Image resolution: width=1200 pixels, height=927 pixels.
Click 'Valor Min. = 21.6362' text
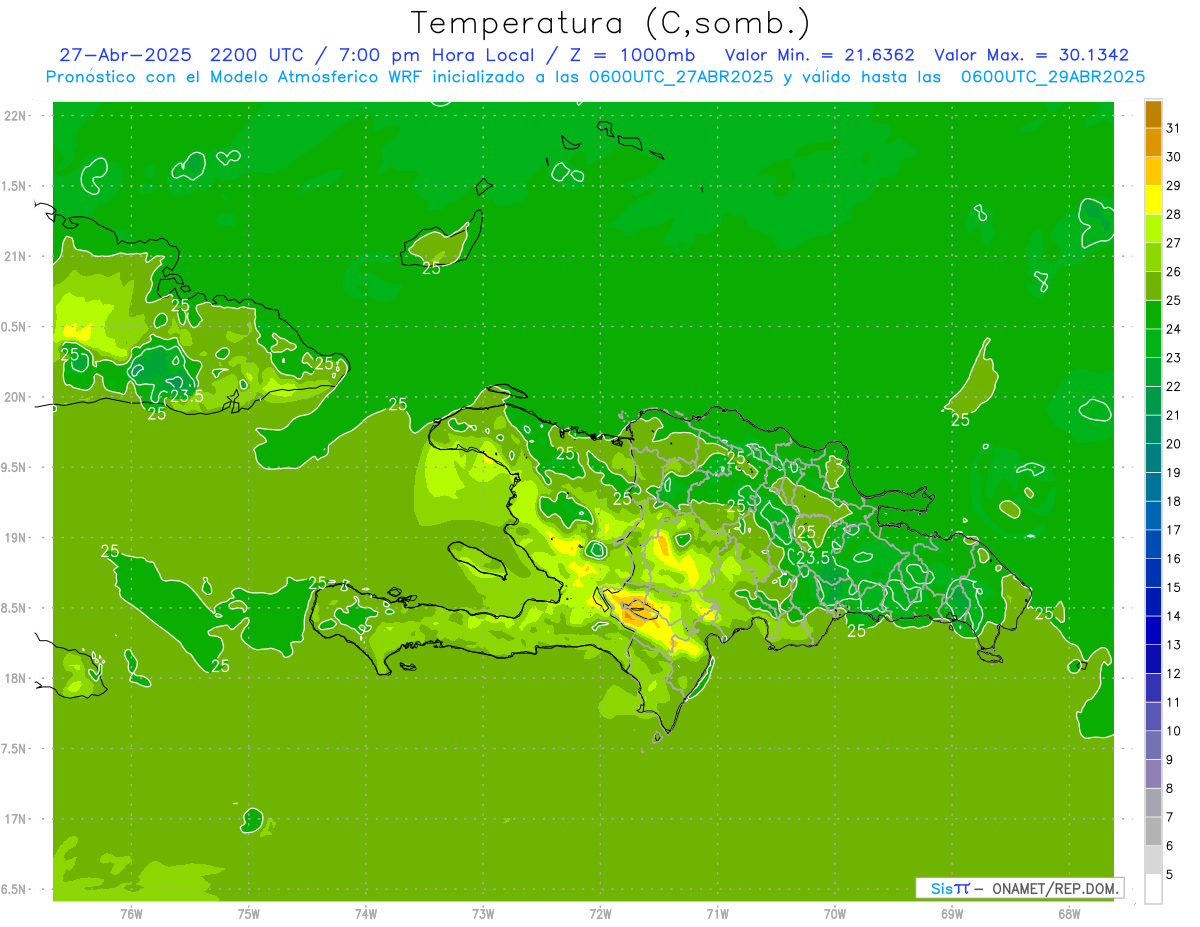pos(818,55)
